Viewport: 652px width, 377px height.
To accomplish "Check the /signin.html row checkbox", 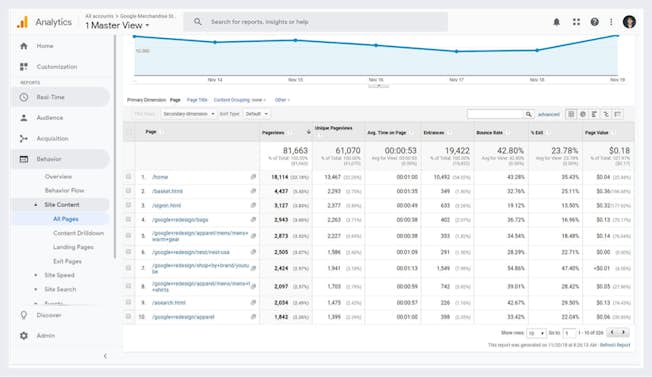I will tap(128, 205).
